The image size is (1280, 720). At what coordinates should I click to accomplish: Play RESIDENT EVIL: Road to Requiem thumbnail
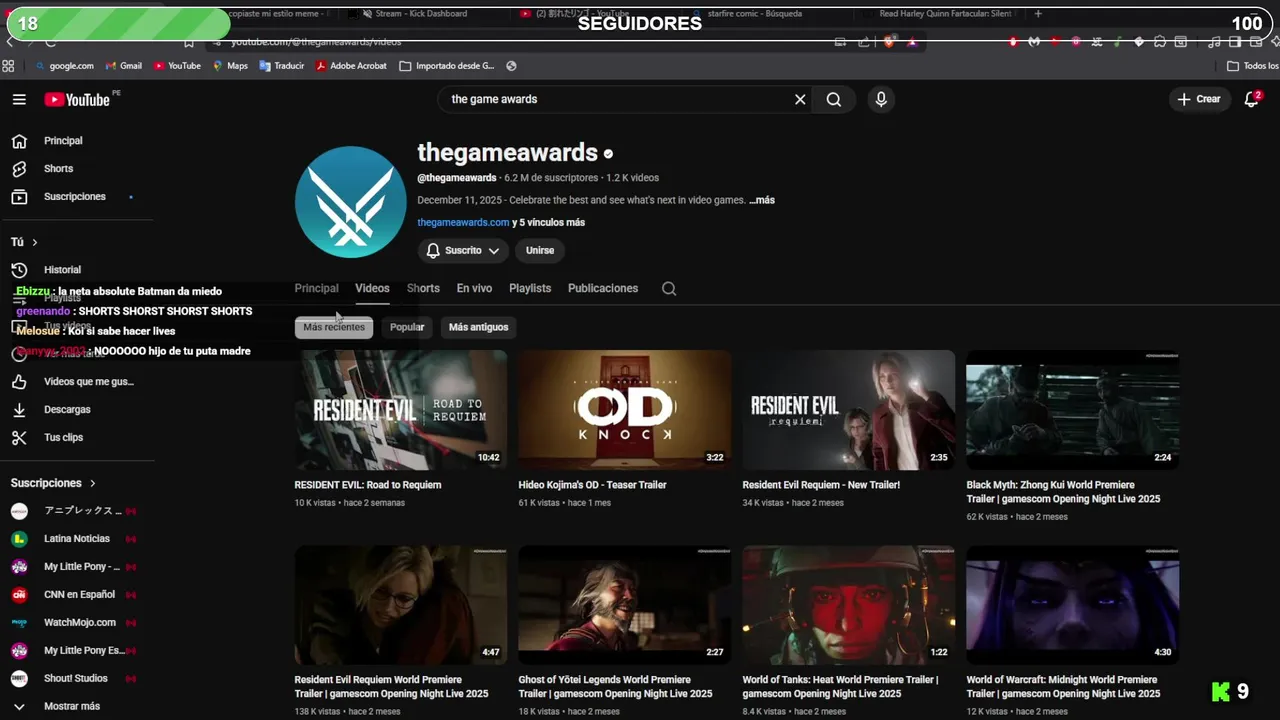(401, 410)
